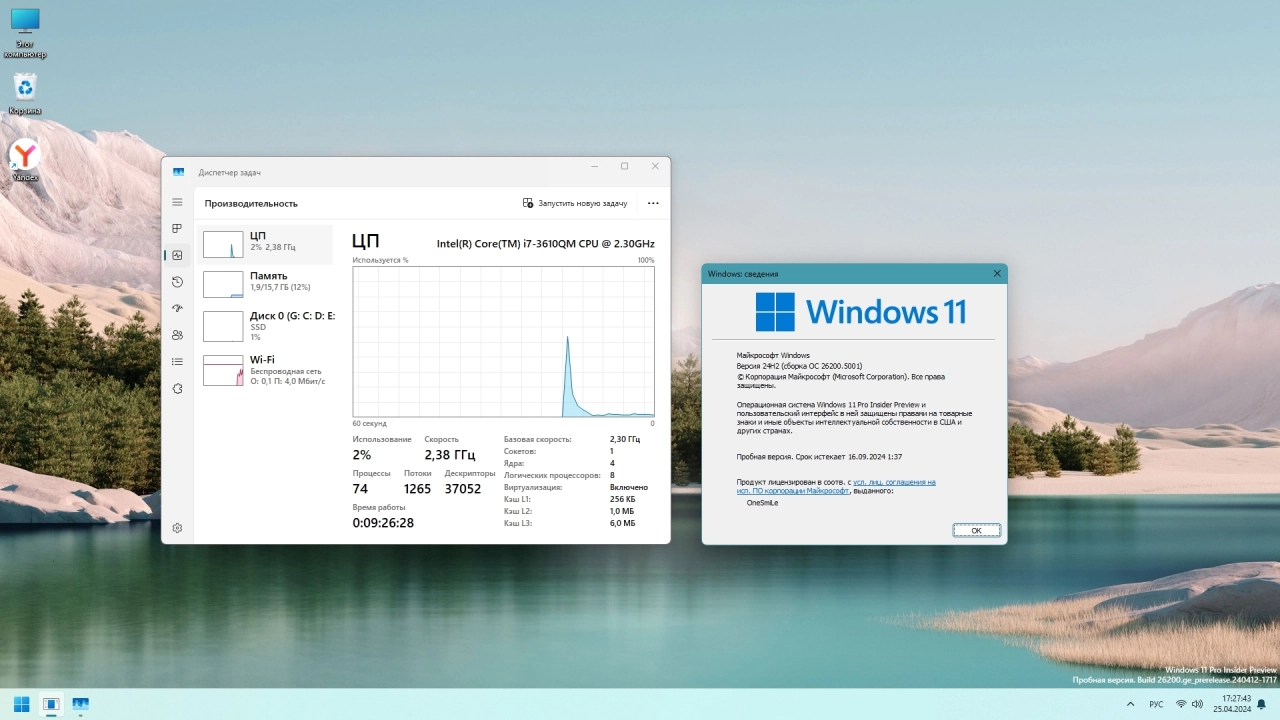Open the Windows Start menu
The width and height of the screenshot is (1280, 720).
point(21,704)
